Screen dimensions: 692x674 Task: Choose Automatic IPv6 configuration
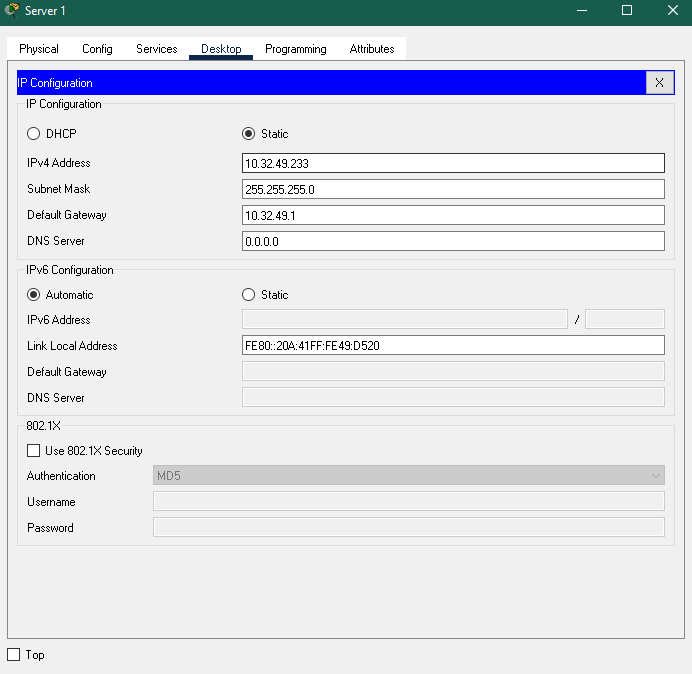click(34, 294)
